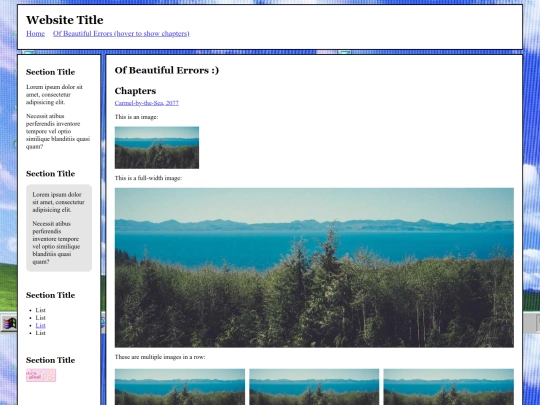Click the gray rounded Lorem ipsum box
The width and height of the screenshot is (540, 405).
[59, 228]
